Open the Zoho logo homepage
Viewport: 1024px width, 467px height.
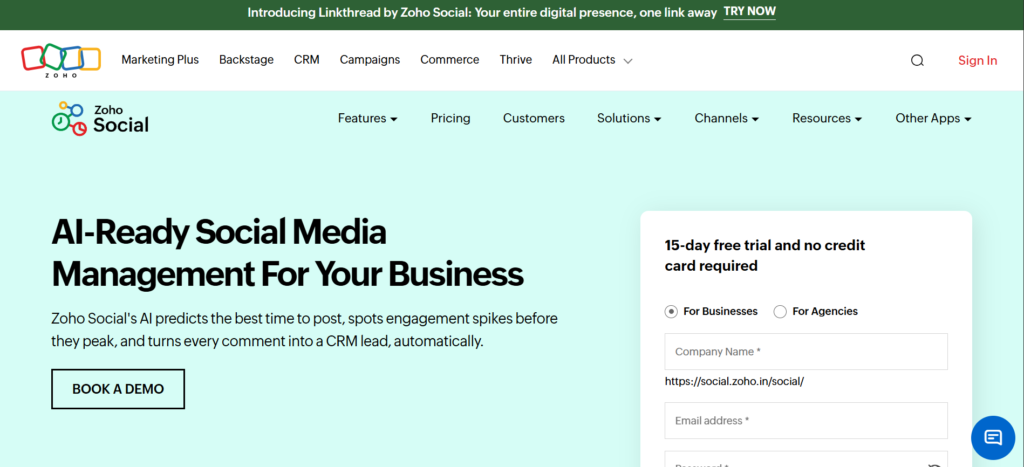tap(61, 61)
